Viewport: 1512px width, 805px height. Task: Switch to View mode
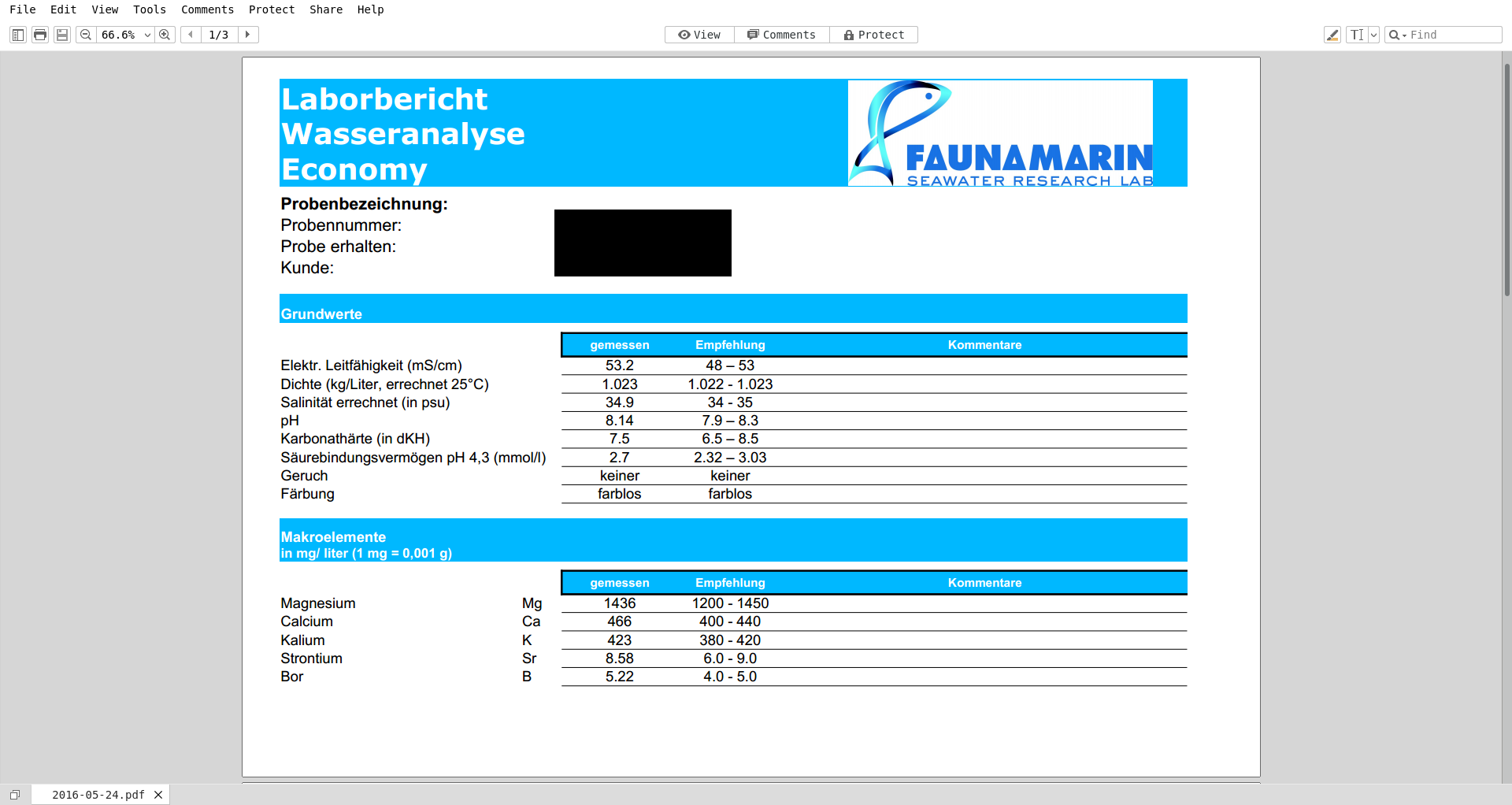point(699,35)
